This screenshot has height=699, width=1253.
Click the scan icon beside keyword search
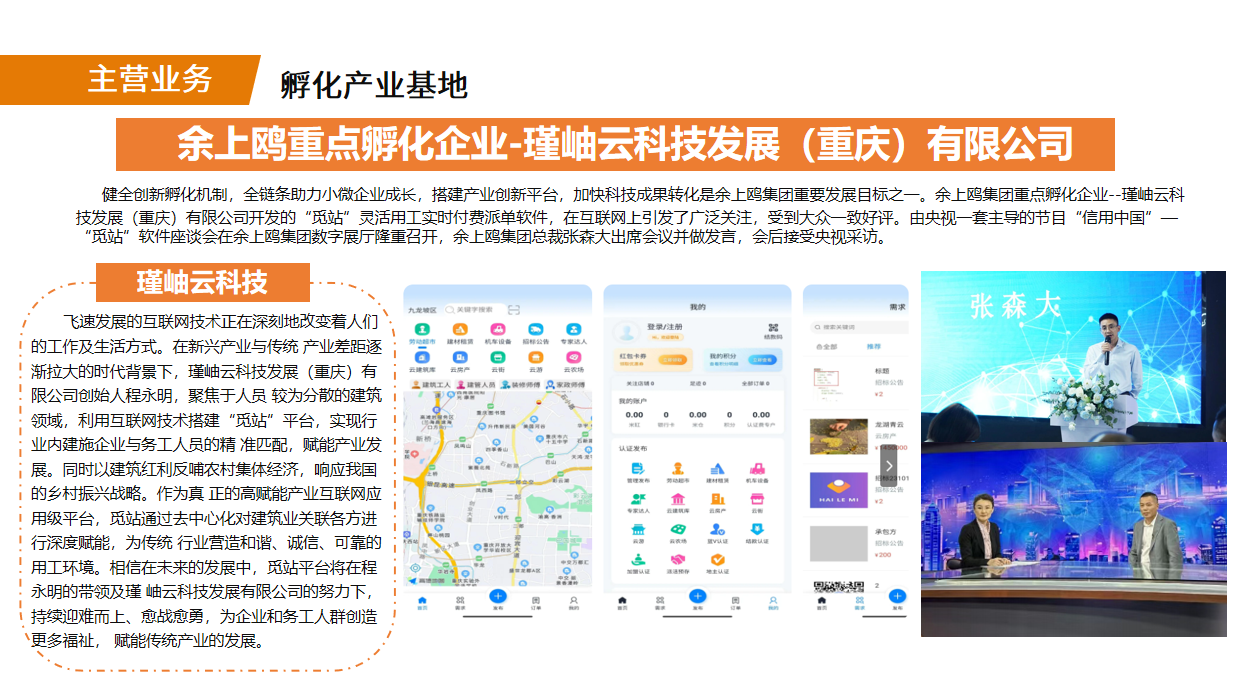(514, 310)
